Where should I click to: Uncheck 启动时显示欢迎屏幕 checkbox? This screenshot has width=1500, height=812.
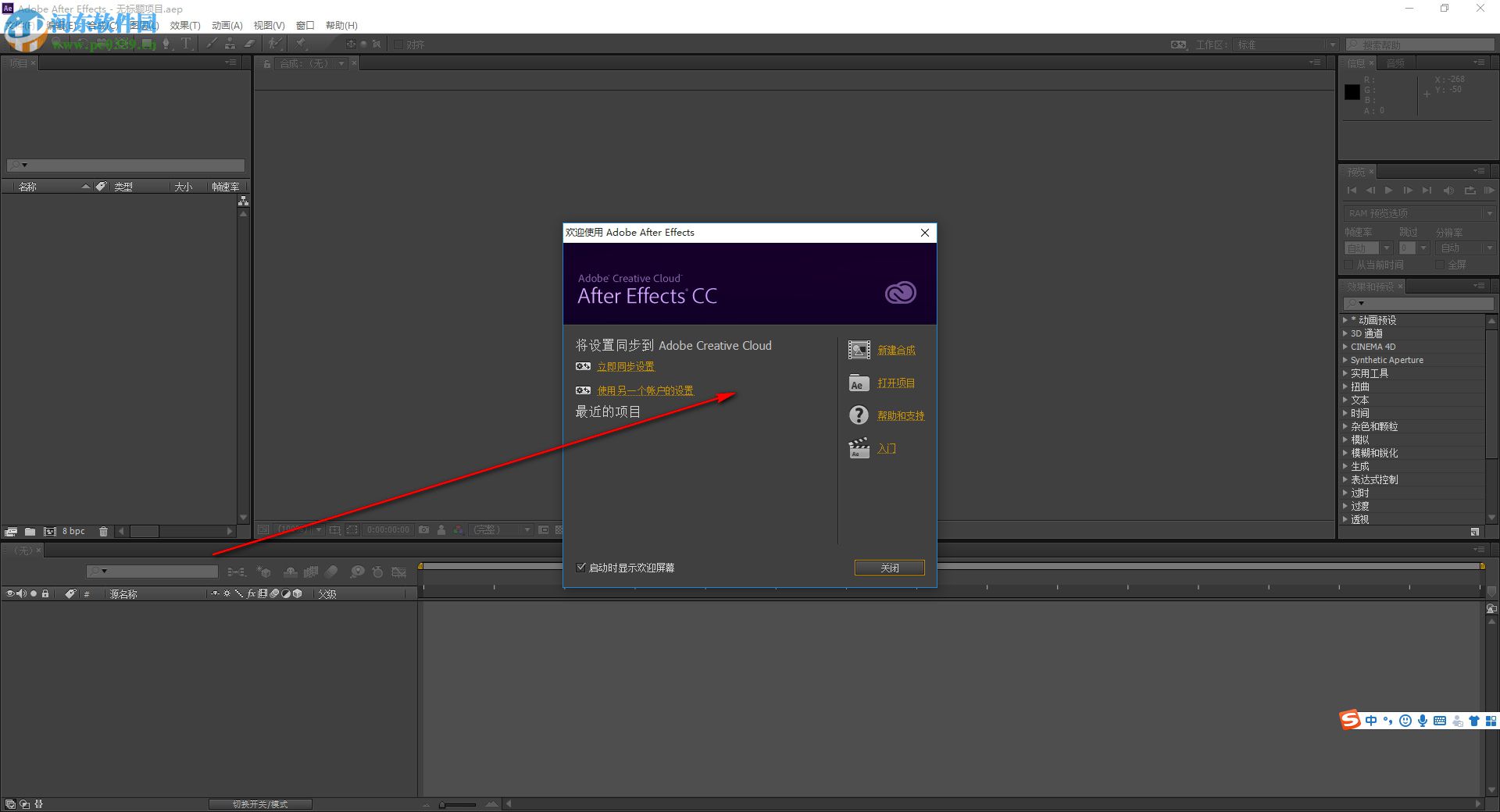(x=580, y=568)
